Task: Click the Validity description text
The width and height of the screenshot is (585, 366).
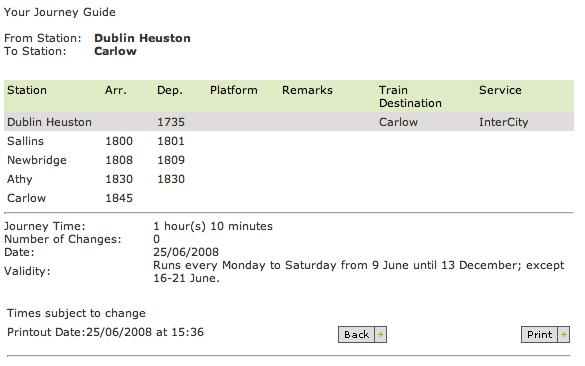Action: 359,271
